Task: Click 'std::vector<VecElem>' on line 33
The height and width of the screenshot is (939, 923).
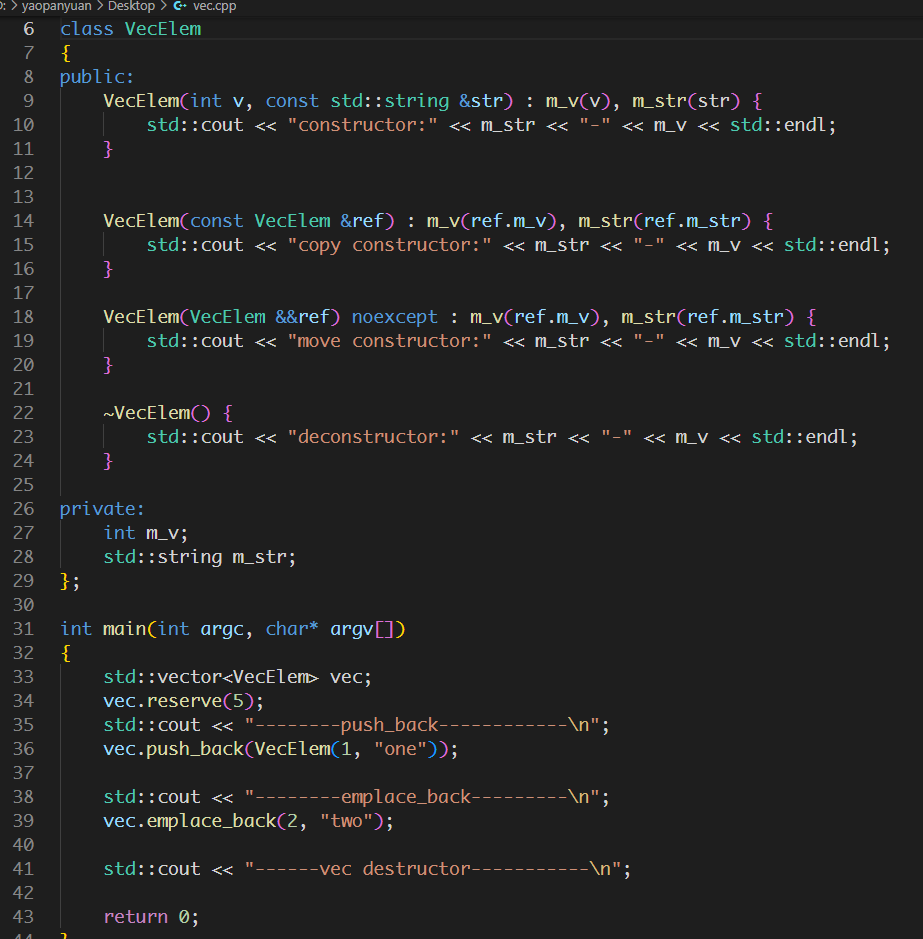Action: [x=211, y=677]
